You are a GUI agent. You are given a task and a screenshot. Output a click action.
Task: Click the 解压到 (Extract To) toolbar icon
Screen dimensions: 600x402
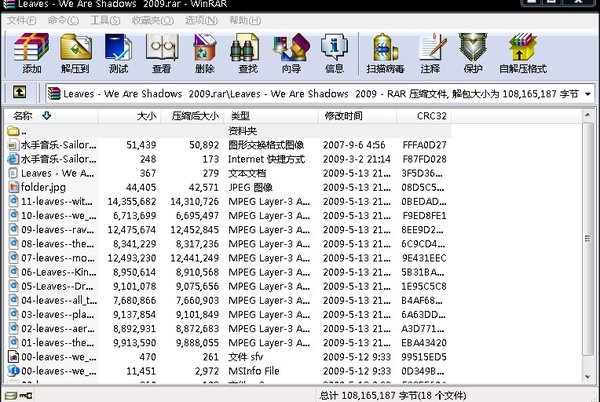75,47
